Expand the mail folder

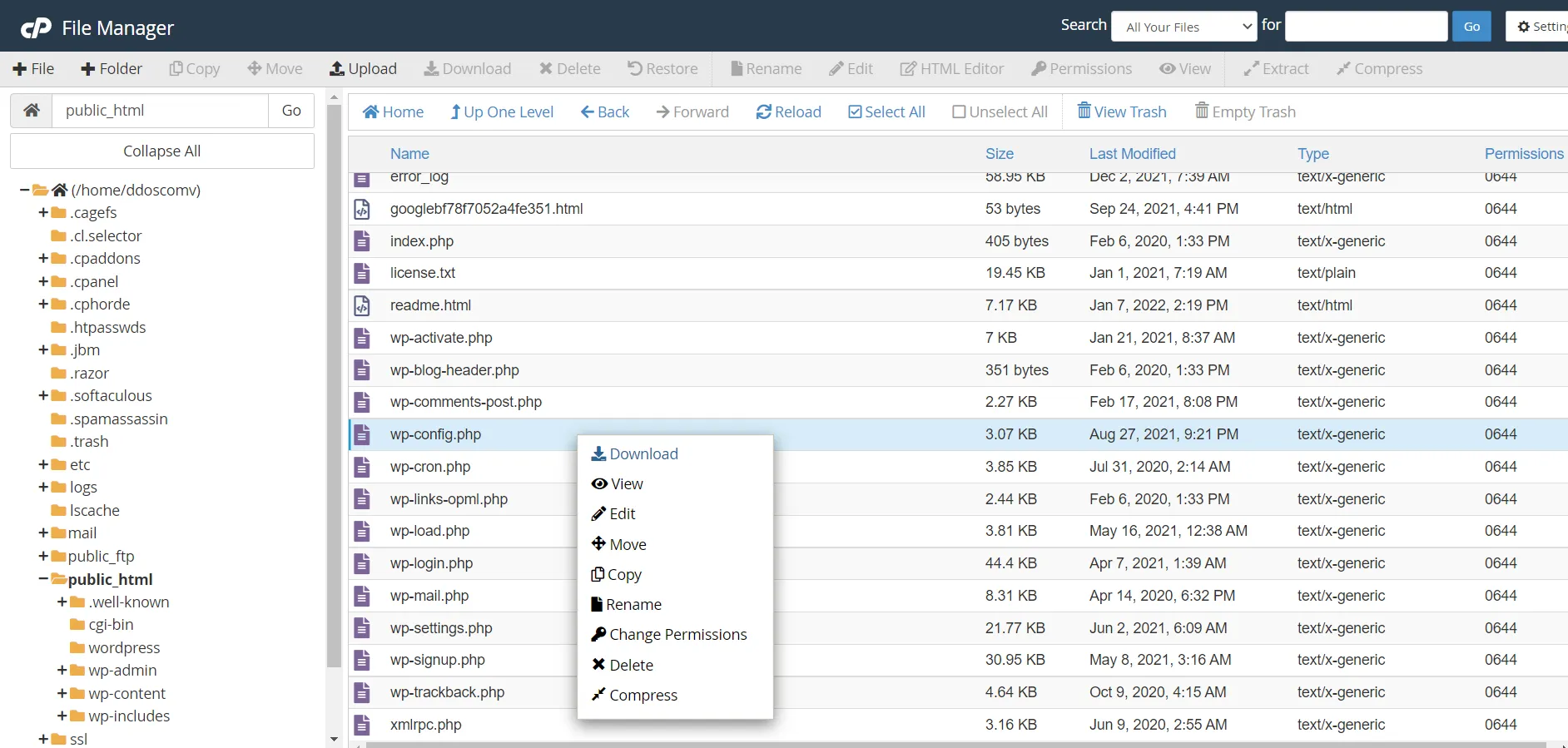point(43,533)
